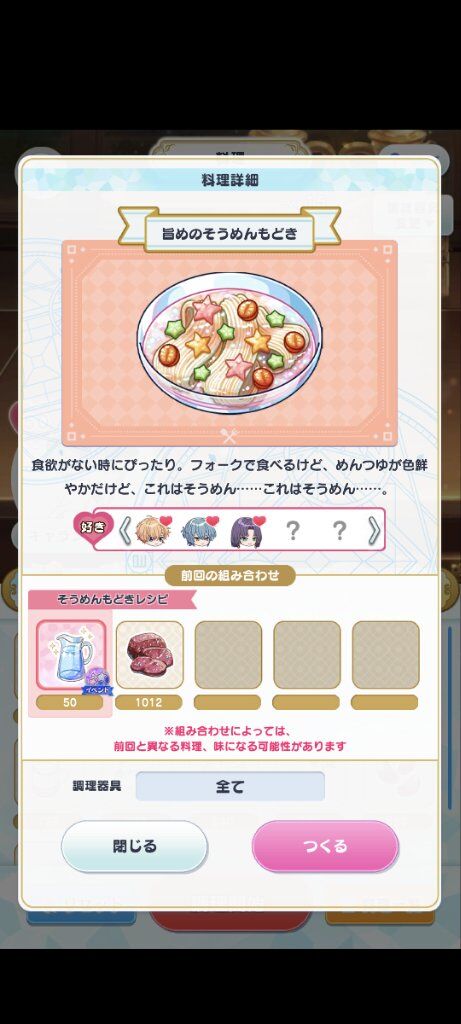
Task: Select the blond-haired character face icon
Action: tap(151, 530)
